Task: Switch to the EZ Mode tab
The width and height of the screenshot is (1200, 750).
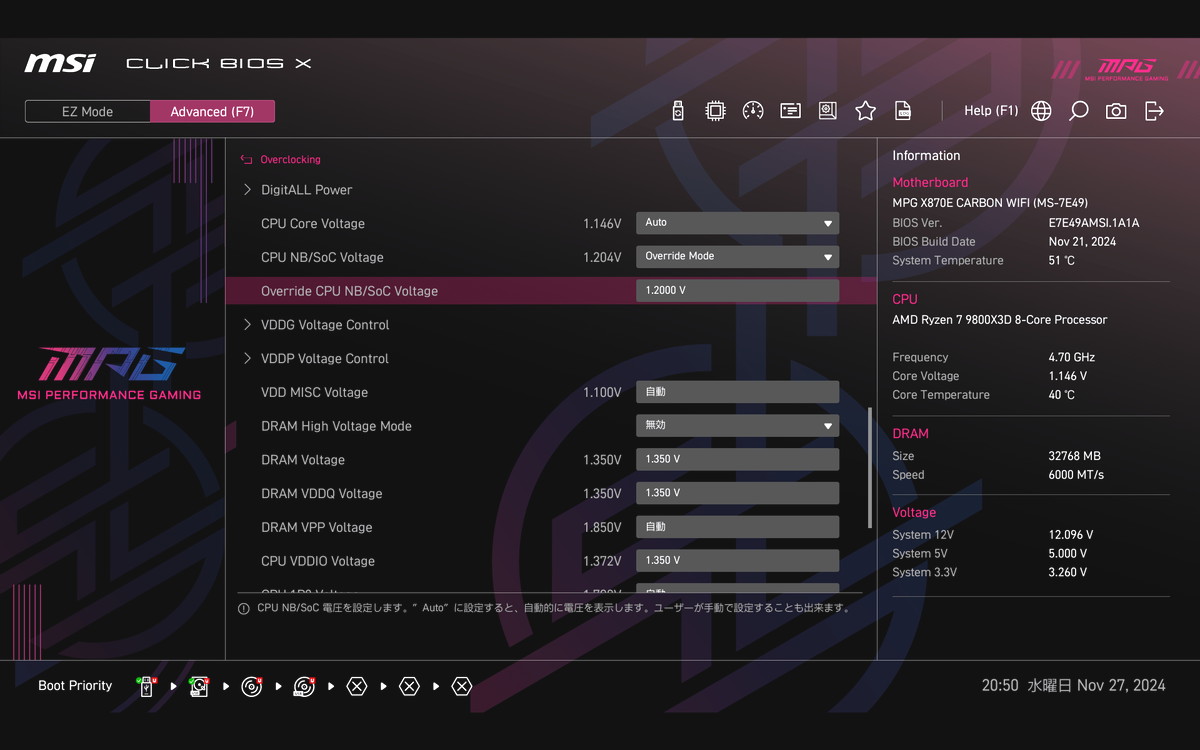Action: [x=88, y=112]
